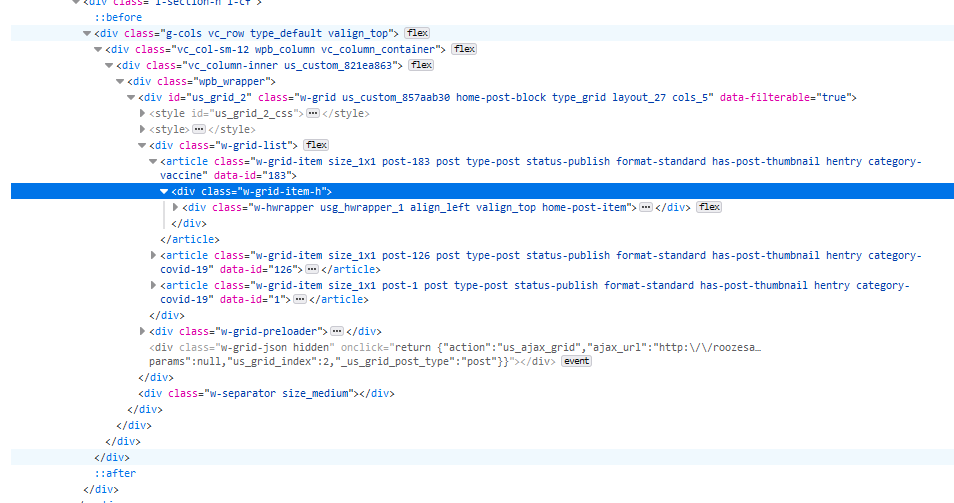The width and height of the screenshot is (954, 503).
Task: Click ellipsis badge in post-126 article
Action: pyautogui.click(x=312, y=270)
